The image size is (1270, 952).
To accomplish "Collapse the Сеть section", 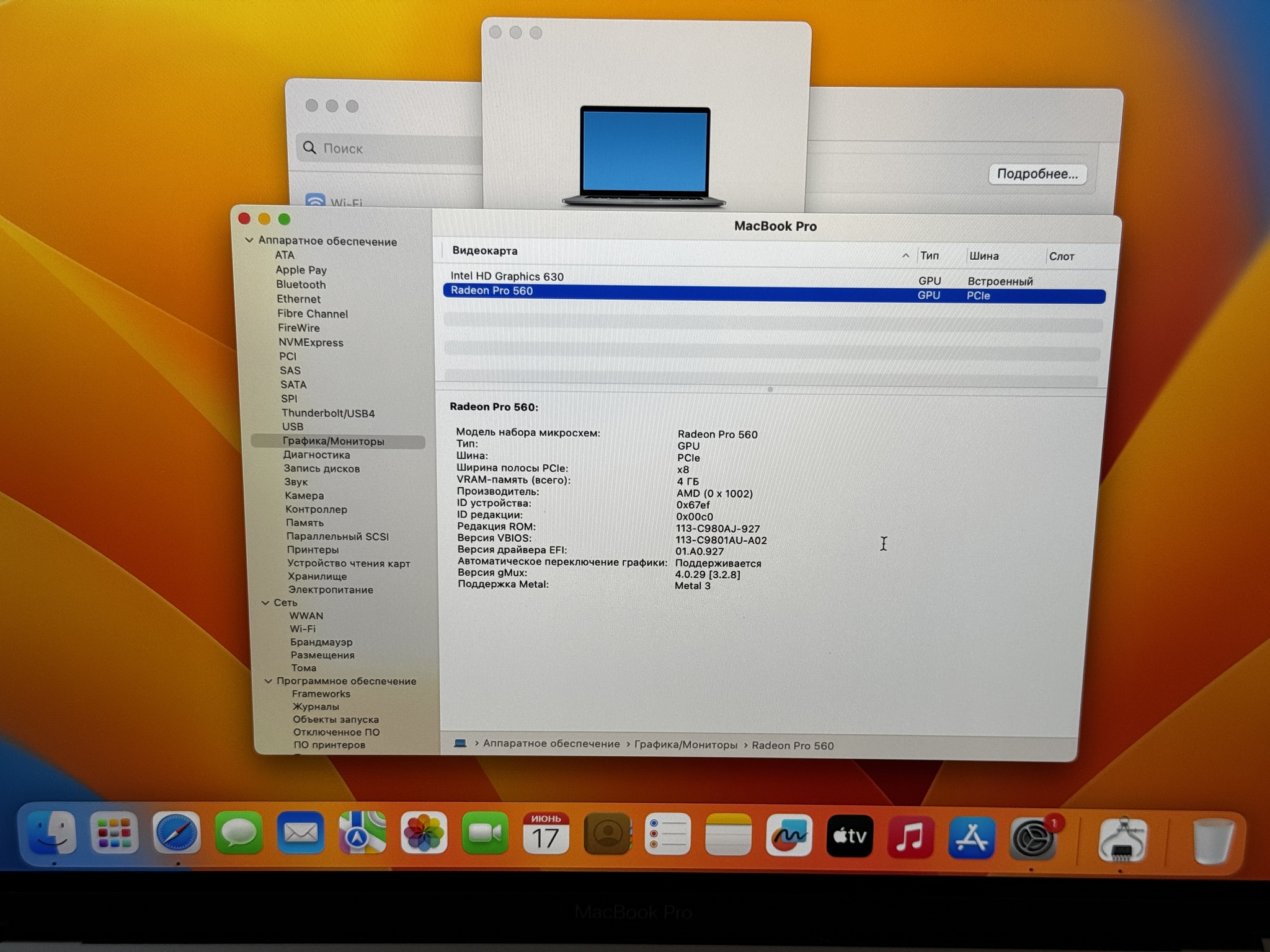I will [x=265, y=602].
